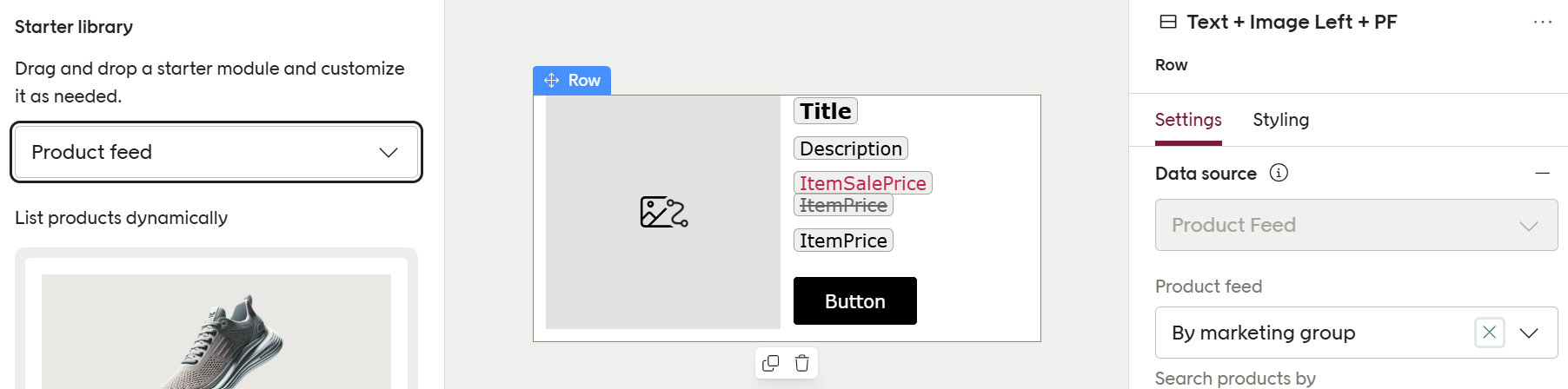Select the strikethrough ItemPrice field
Image resolution: width=1568 pixels, height=389 pixels.
click(843, 206)
